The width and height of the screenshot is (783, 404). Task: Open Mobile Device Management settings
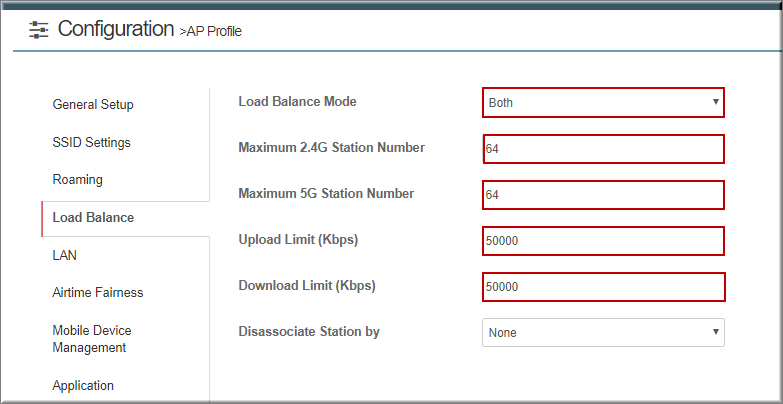pos(92,339)
